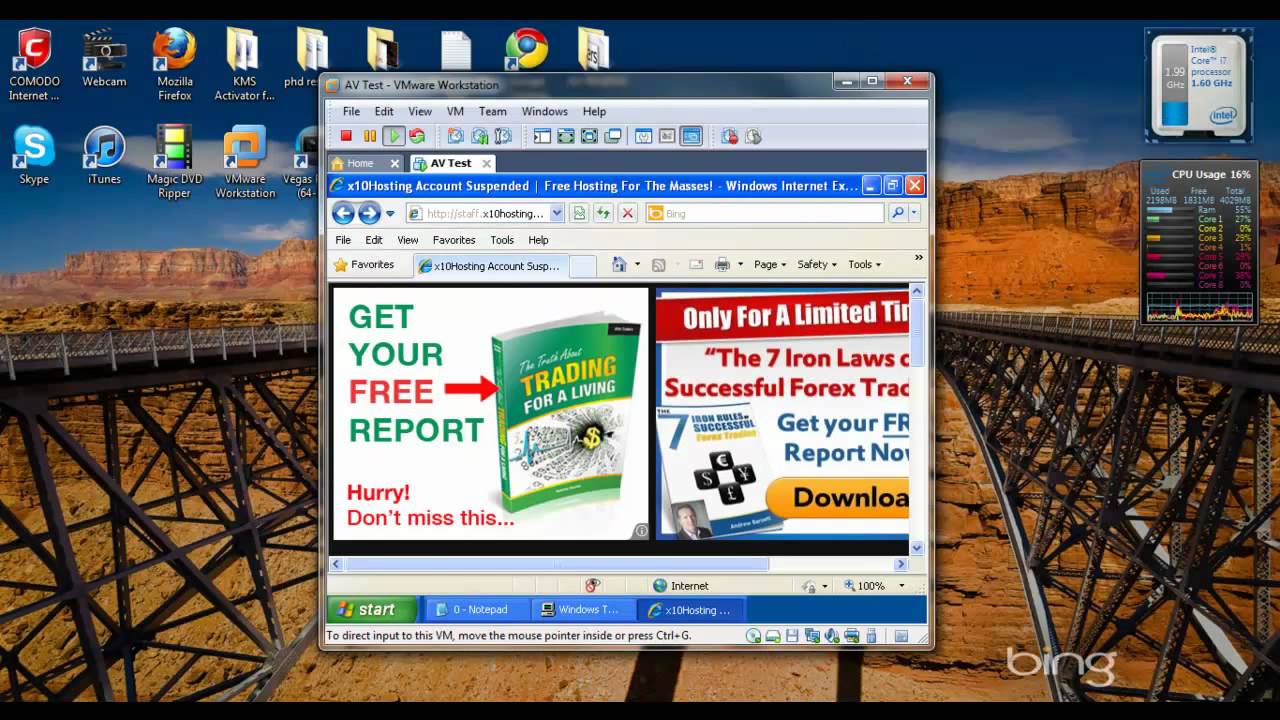Open the Windows menu in VMware

point(544,111)
